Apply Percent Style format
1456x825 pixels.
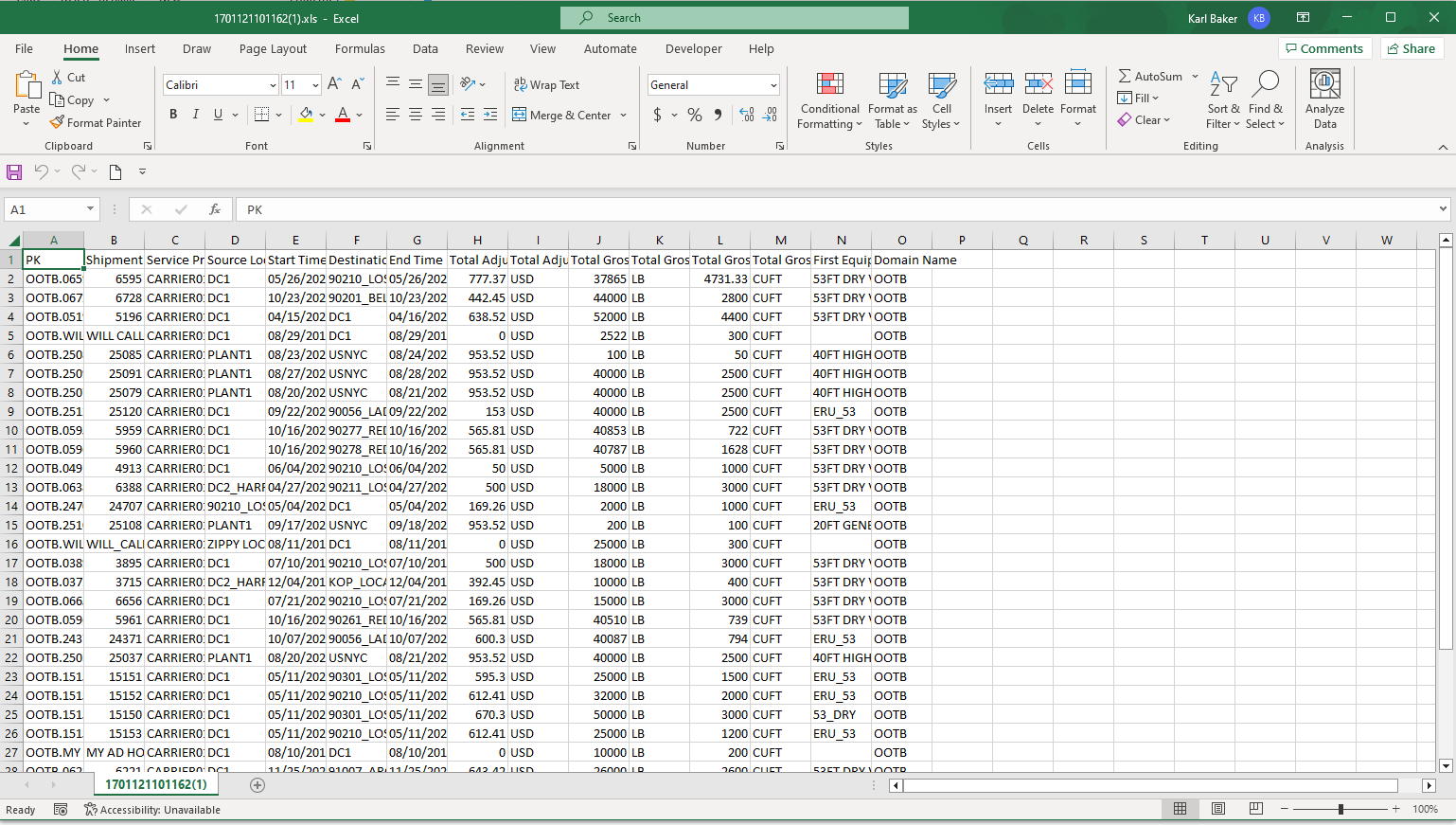coord(695,115)
